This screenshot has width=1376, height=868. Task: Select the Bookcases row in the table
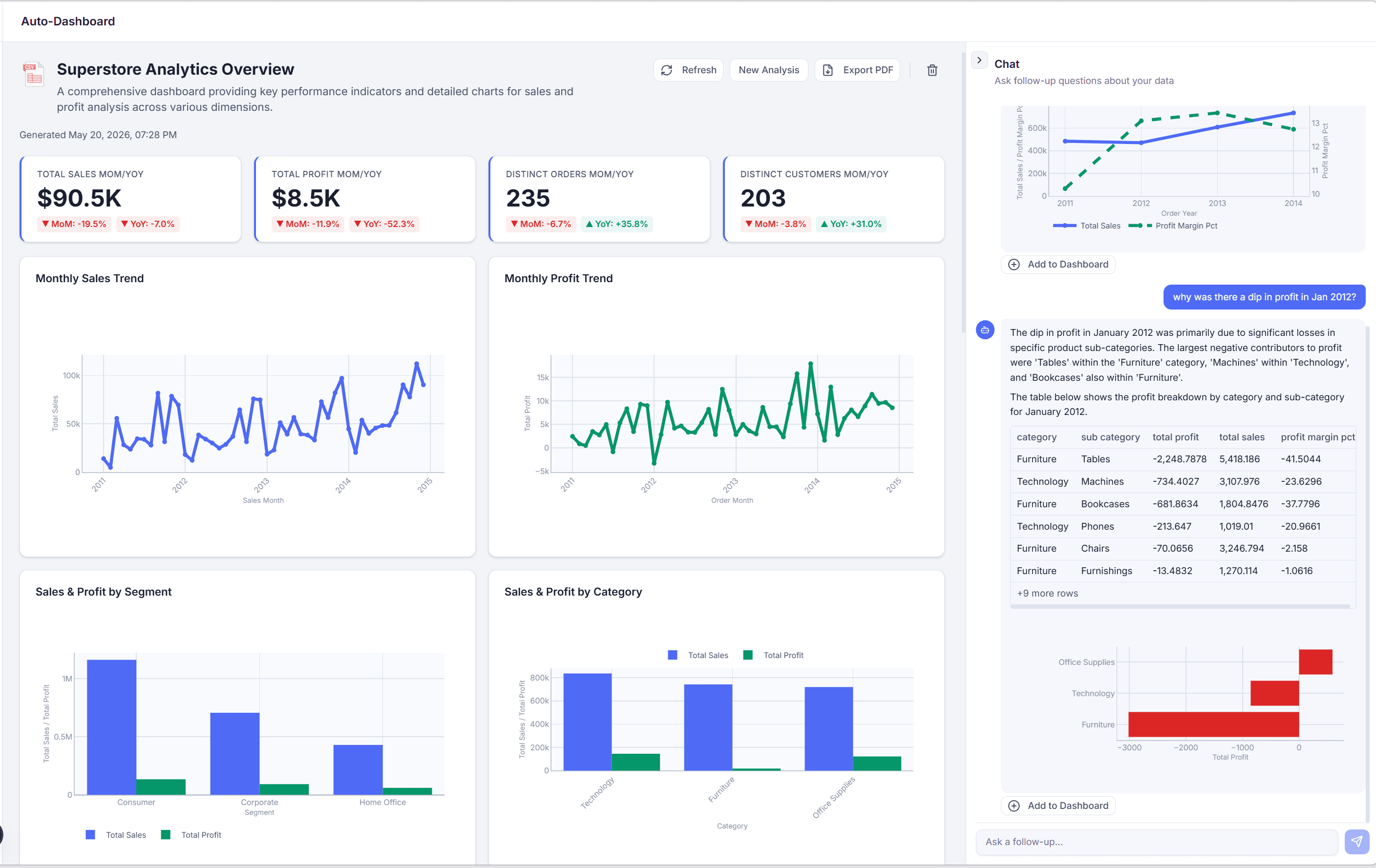pyautogui.click(x=1182, y=504)
